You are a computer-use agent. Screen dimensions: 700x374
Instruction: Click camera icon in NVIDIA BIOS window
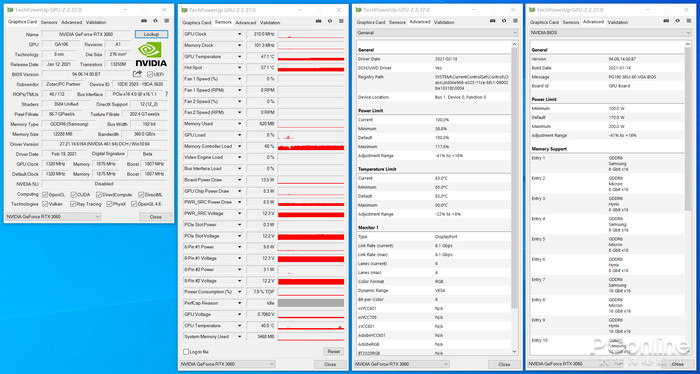coord(666,21)
